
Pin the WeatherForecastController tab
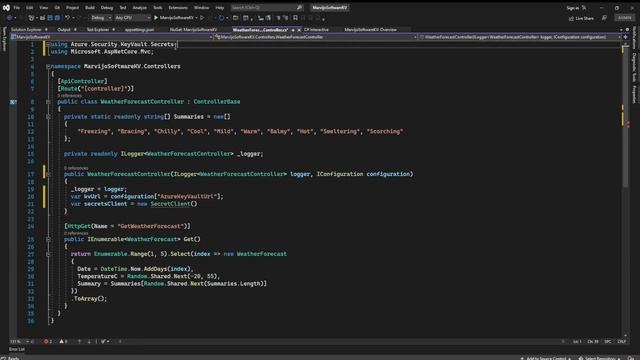(293, 30)
